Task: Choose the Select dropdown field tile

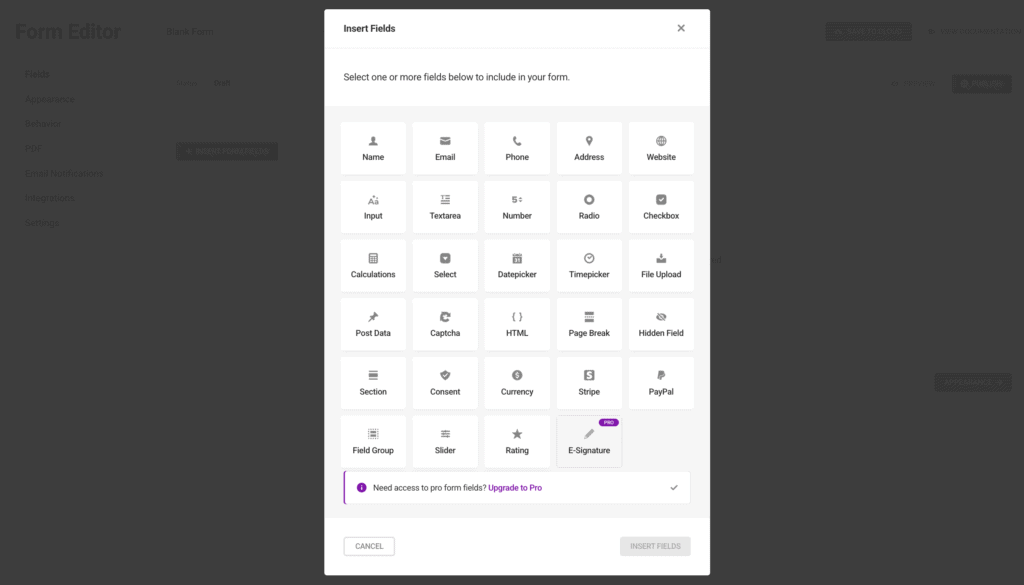Action: pos(445,266)
